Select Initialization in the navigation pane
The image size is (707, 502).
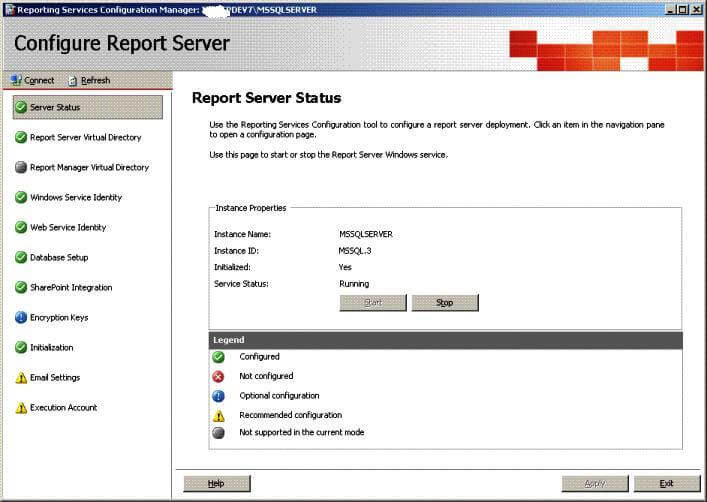[51, 347]
